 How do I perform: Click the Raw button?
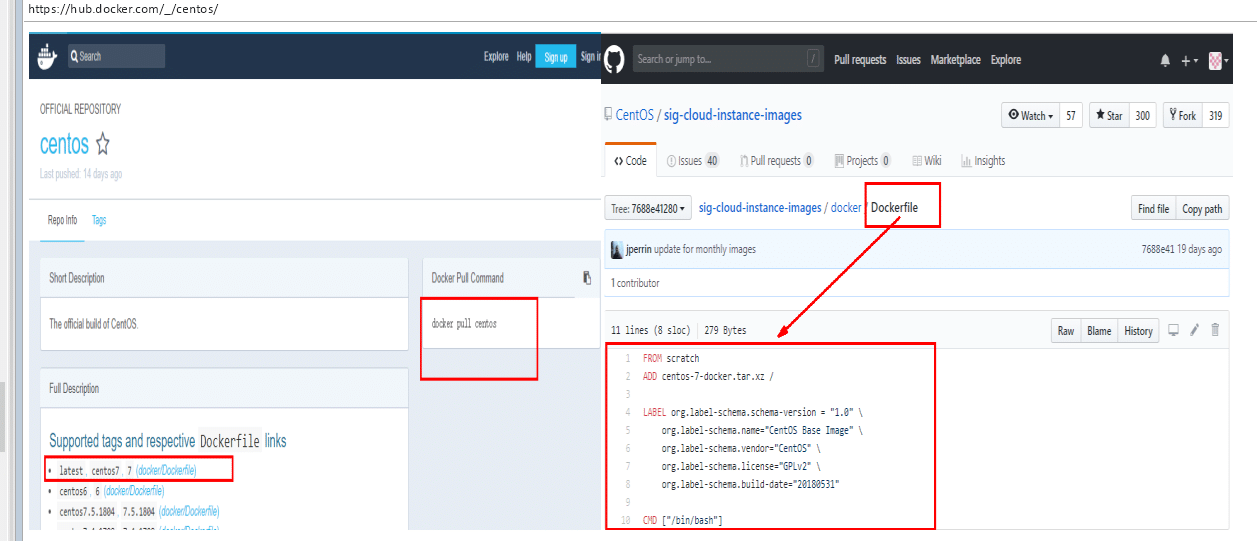click(x=1066, y=331)
